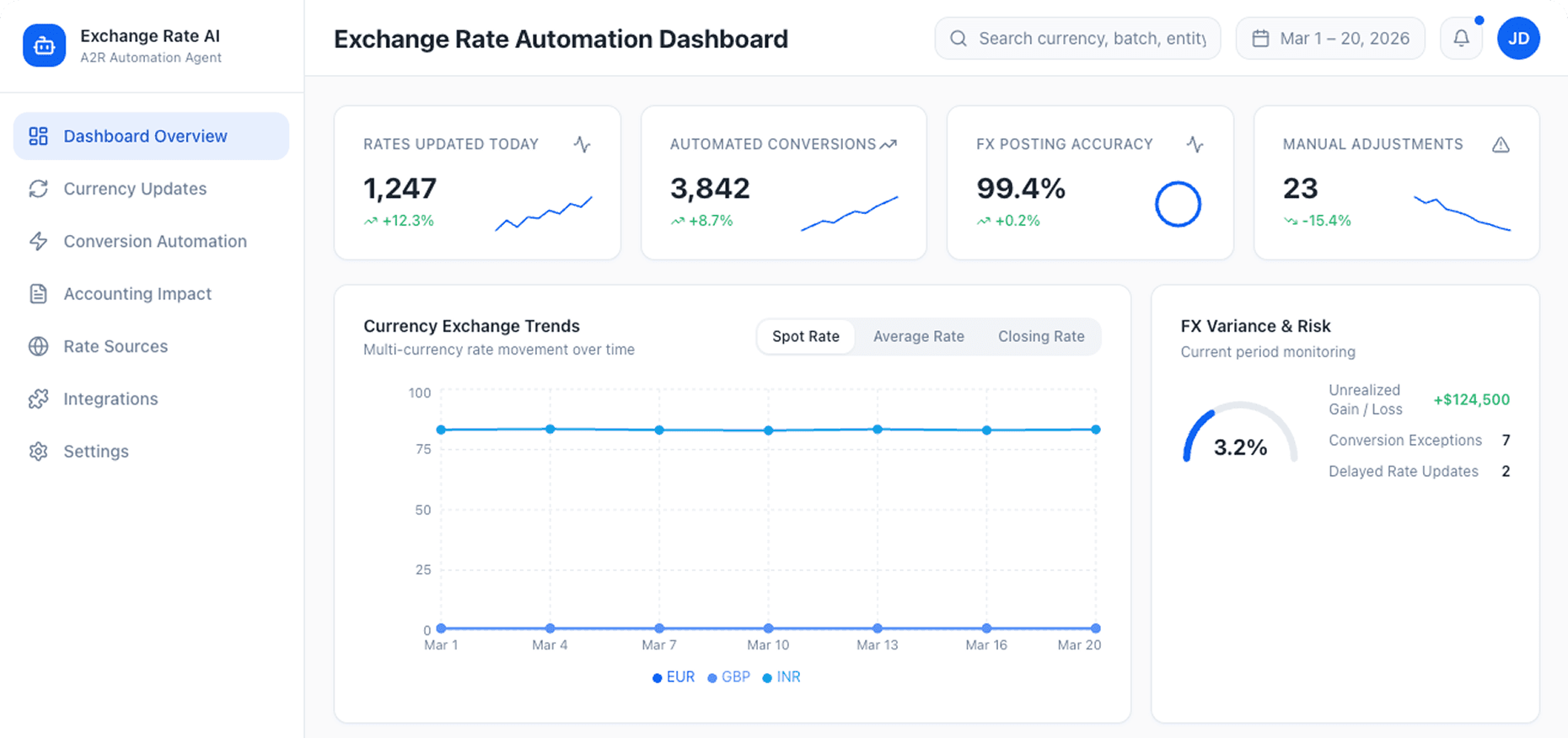Toggle INR series in chart legend
Image resolution: width=1568 pixels, height=738 pixels.
781,677
